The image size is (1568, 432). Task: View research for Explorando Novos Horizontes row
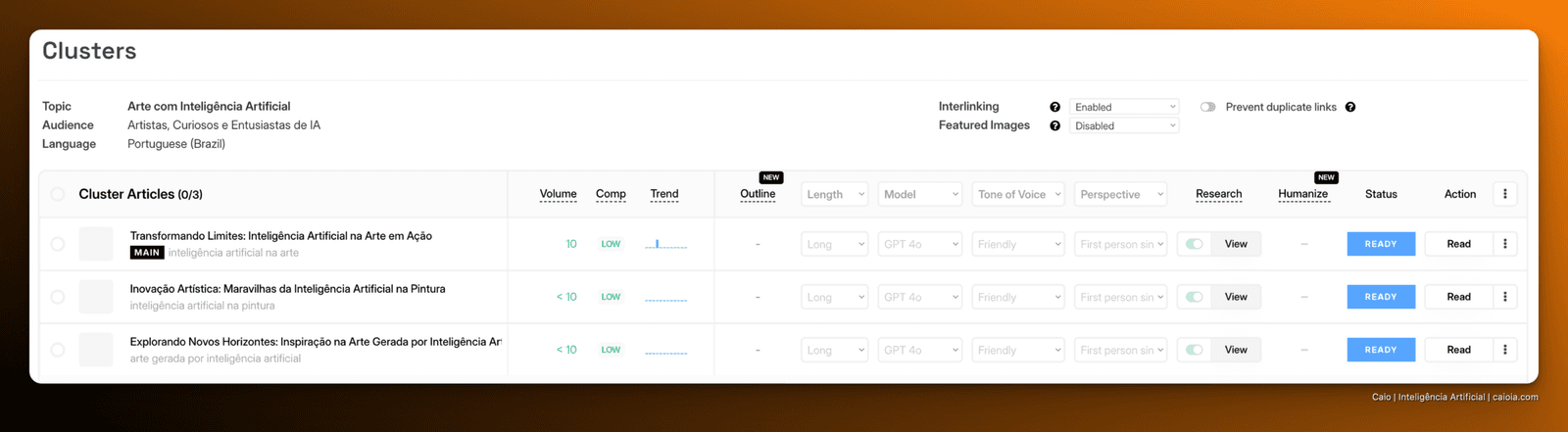1236,350
